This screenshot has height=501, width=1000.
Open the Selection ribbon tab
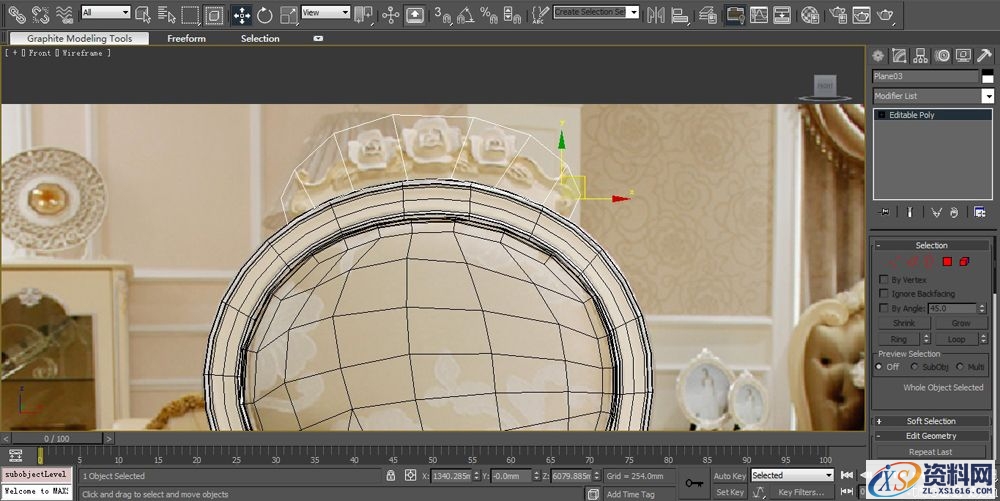click(x=260, y=38)
